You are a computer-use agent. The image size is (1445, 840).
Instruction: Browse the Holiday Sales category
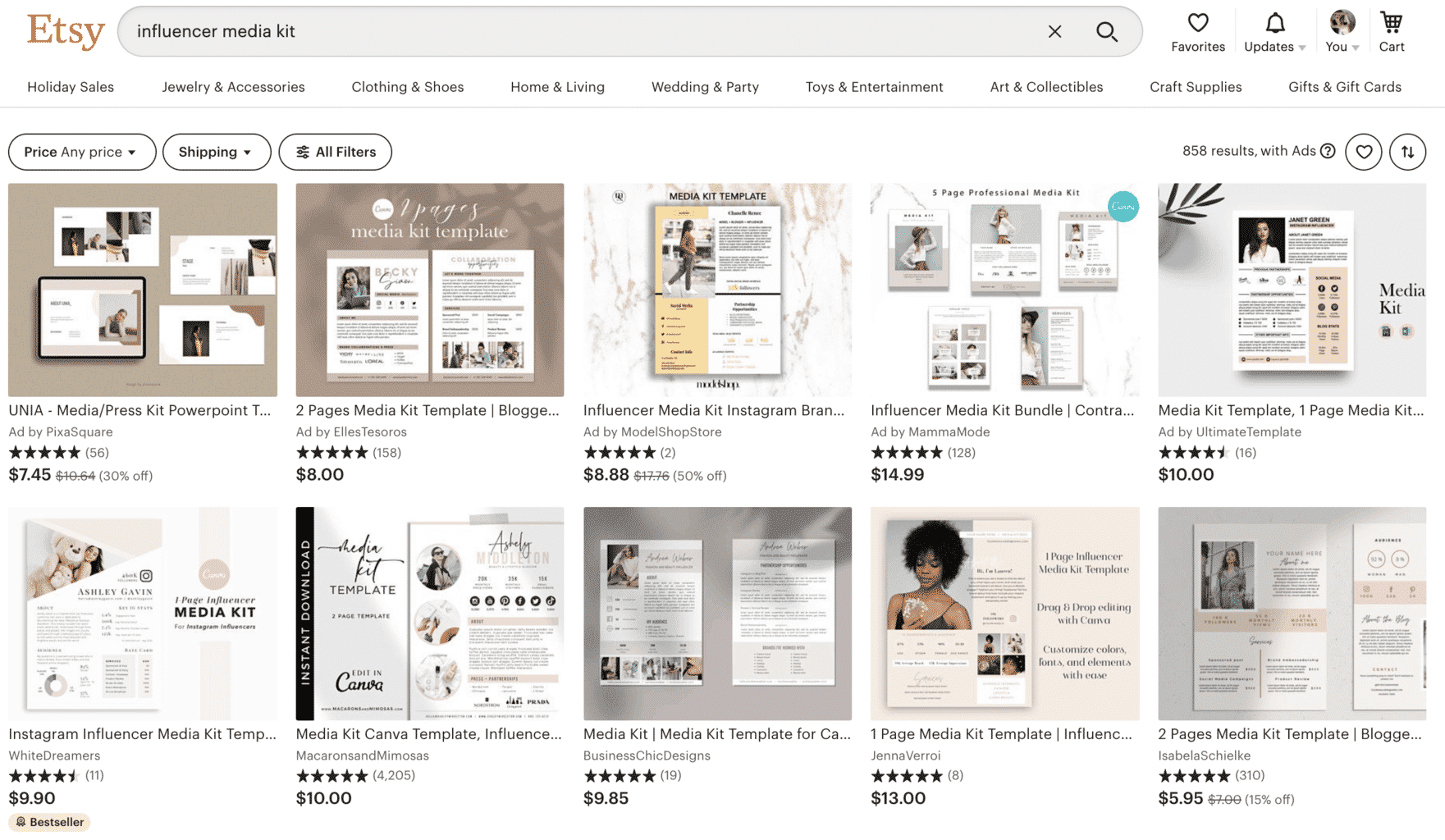pyautogui.click(x=71, y=87)
